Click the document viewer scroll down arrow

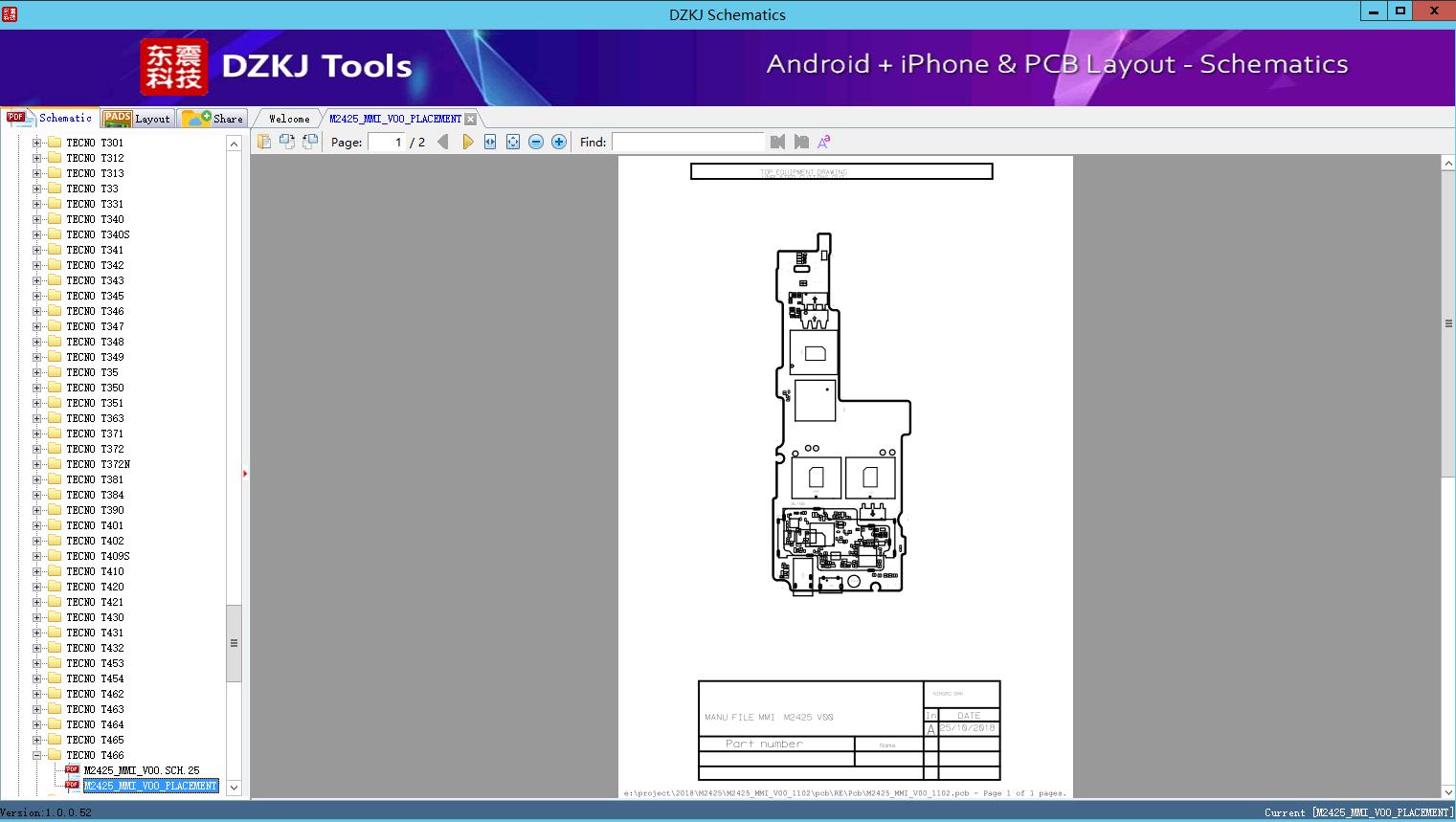pos(1448,791)
